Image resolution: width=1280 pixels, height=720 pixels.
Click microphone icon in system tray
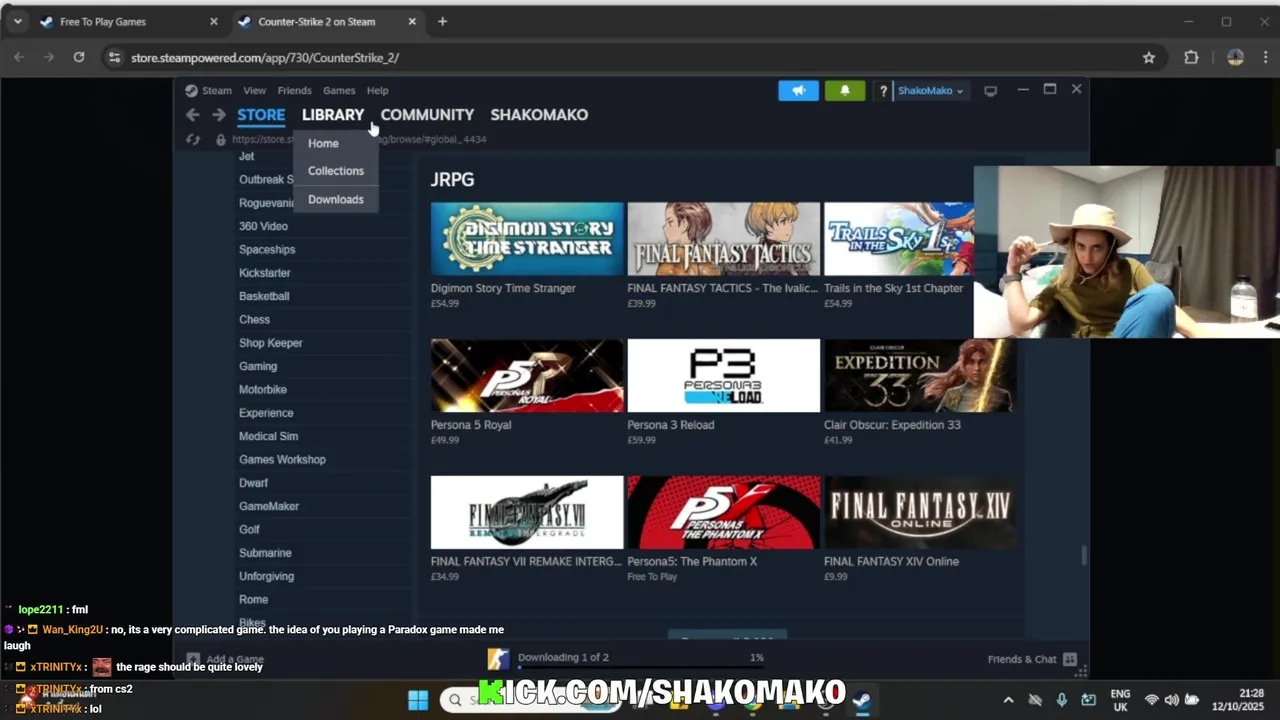1062,700
